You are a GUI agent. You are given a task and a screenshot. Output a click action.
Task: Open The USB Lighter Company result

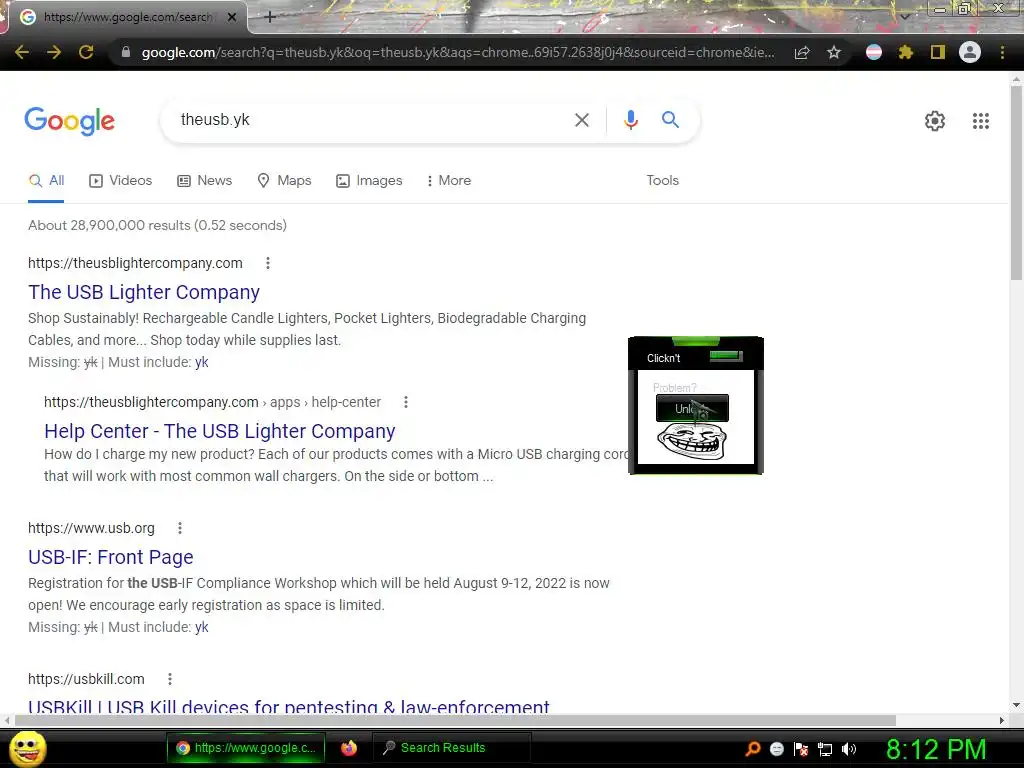pos(144,292)
